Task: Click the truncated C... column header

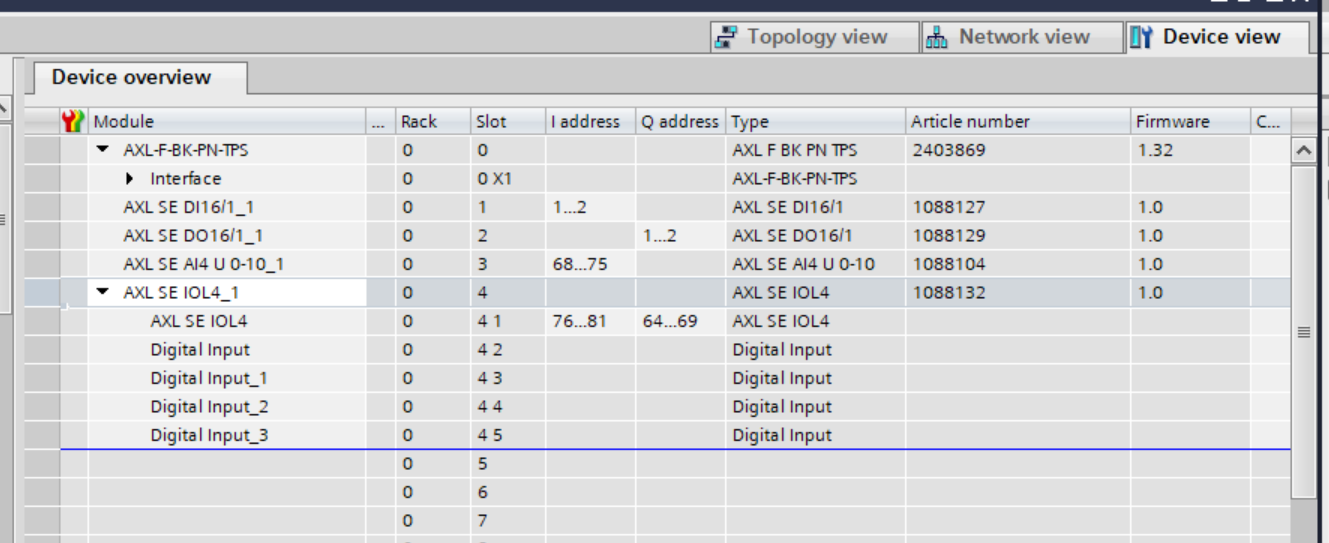Action: (x=1270, y=121)
